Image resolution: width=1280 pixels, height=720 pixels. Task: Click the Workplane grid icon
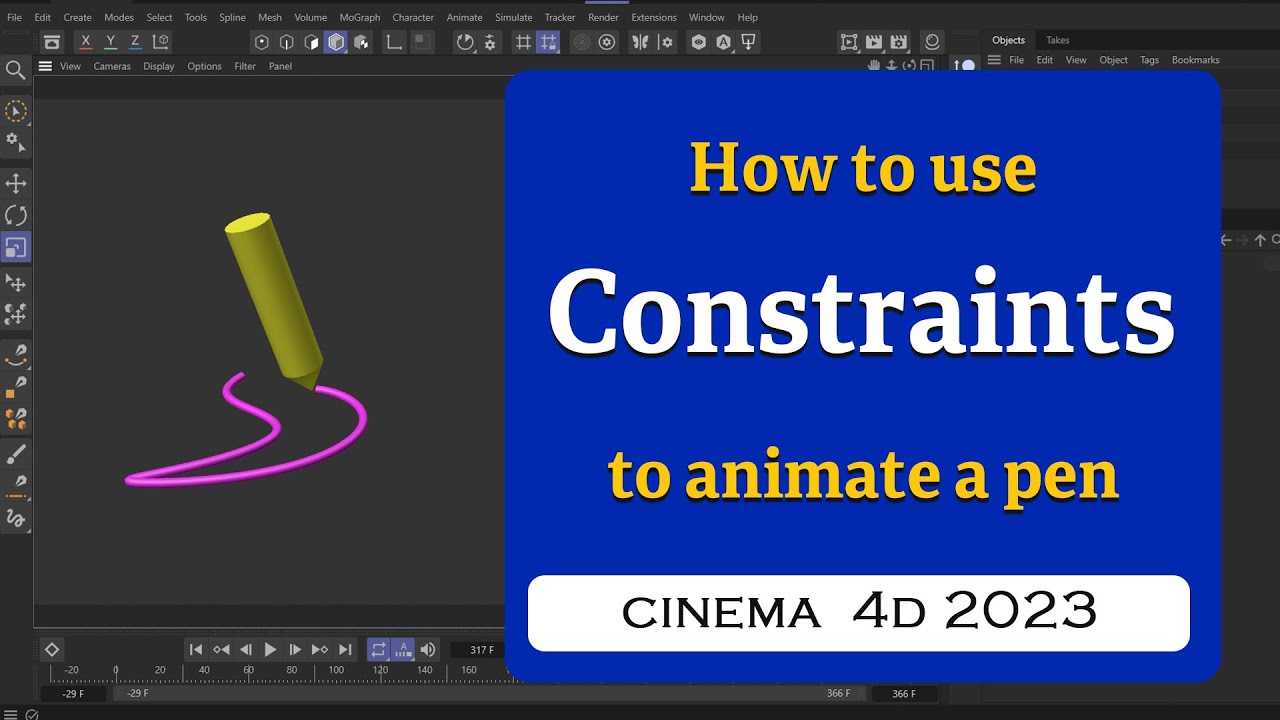pos(523,42)
